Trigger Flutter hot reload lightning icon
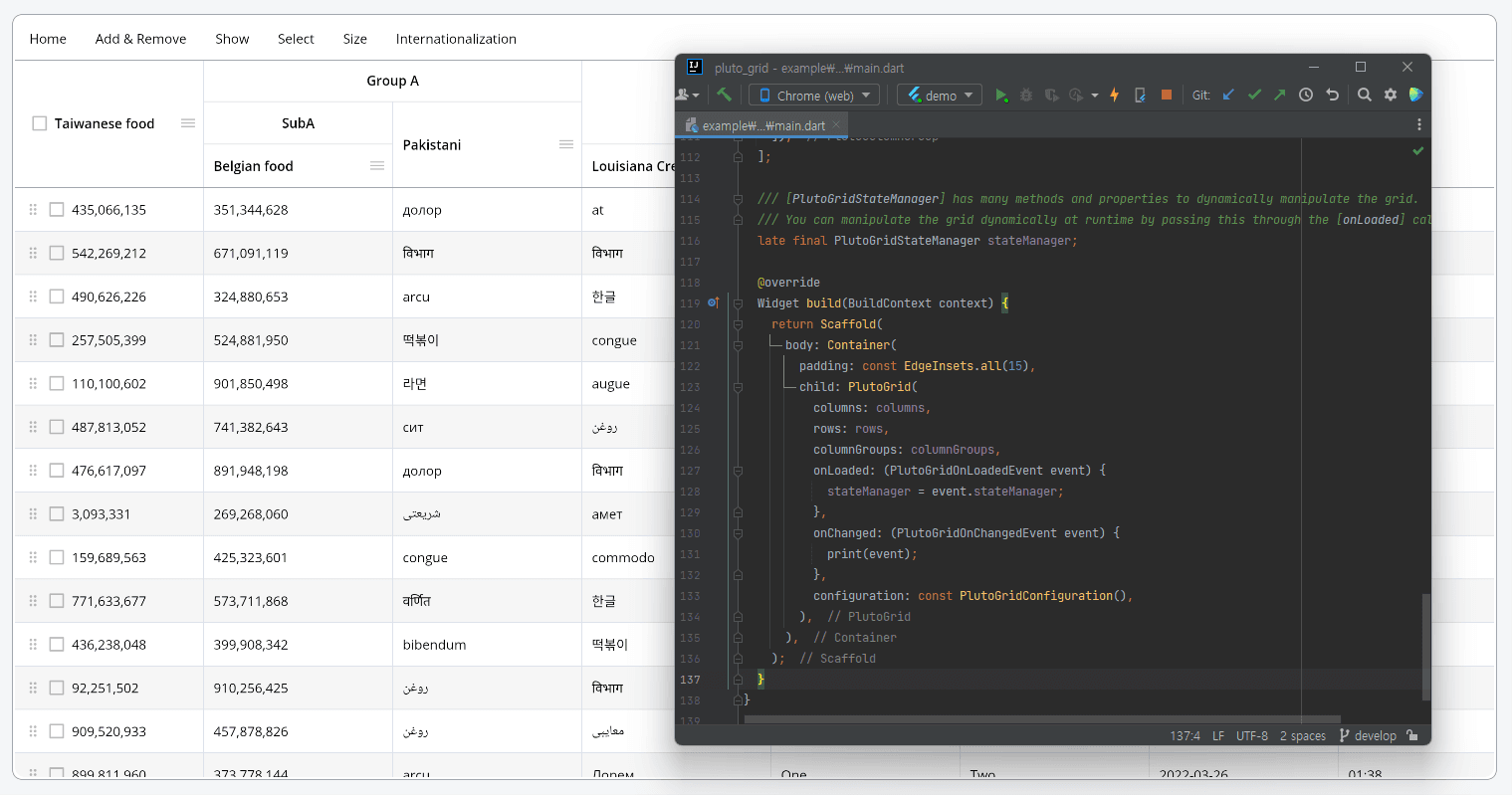 1115,96
